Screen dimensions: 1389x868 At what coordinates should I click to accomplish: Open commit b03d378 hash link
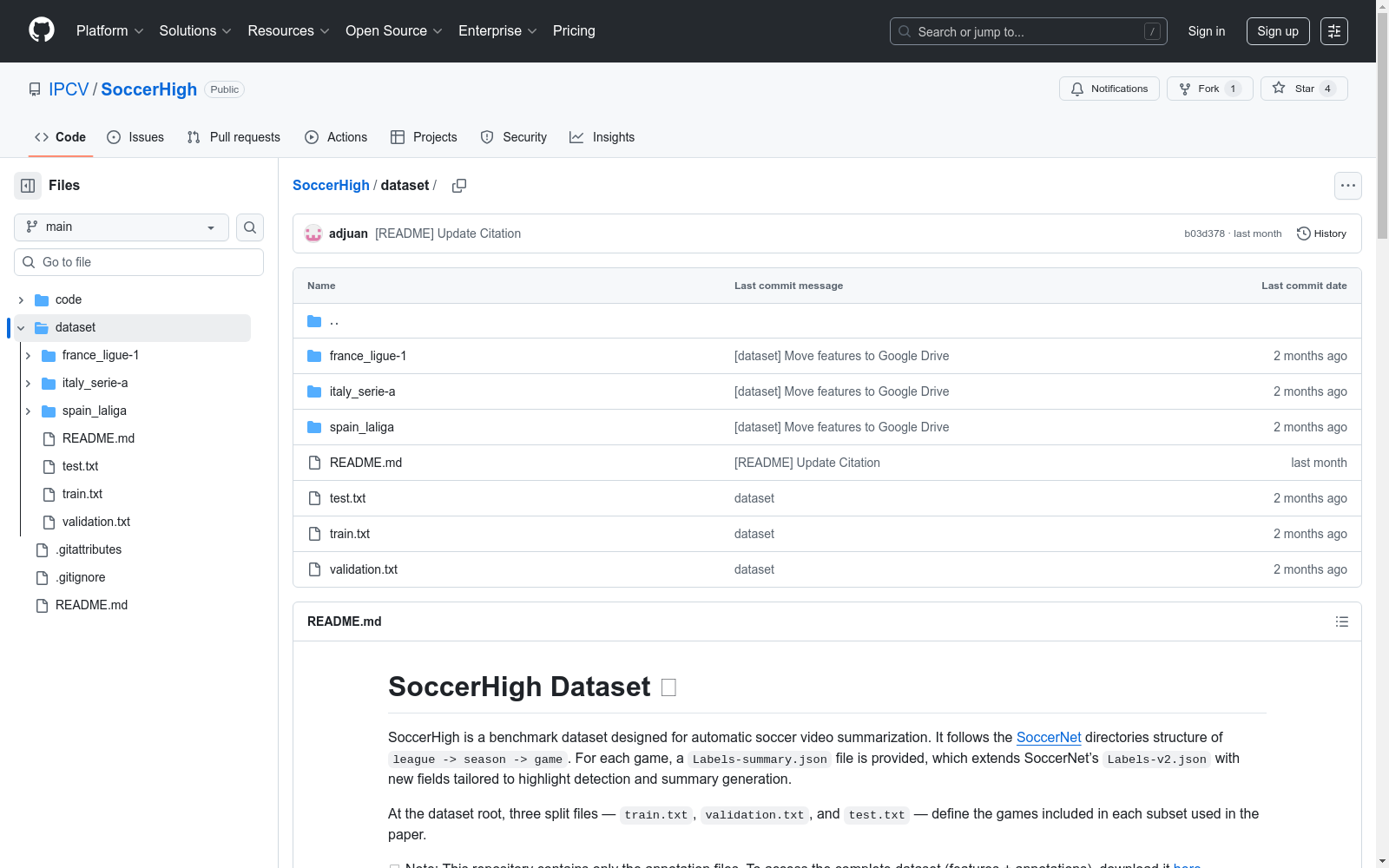pyautogui.click(x=1204, y=233)
